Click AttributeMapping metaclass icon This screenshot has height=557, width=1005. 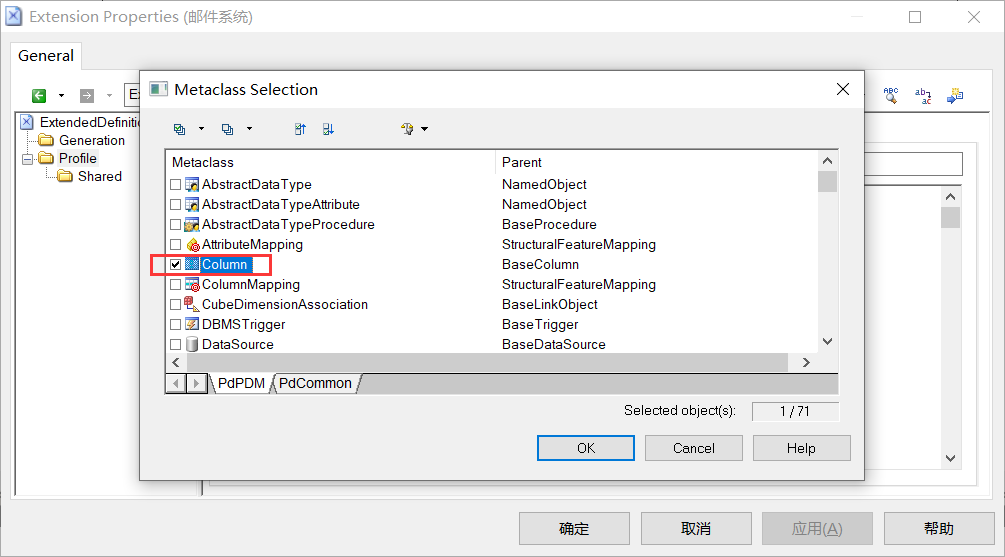coord(192,245)
